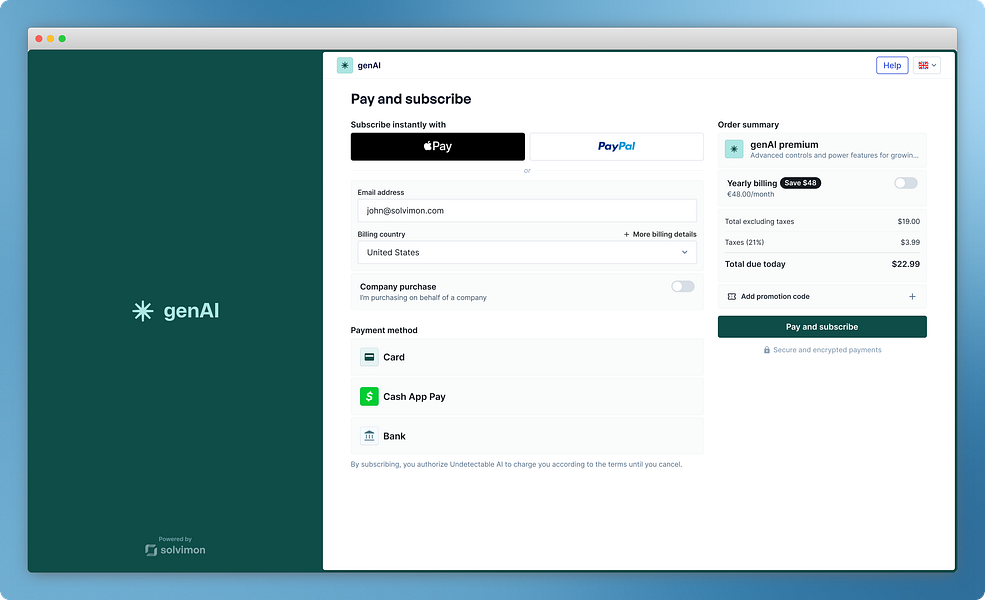Expand More billing details

(x=660, y=234)
